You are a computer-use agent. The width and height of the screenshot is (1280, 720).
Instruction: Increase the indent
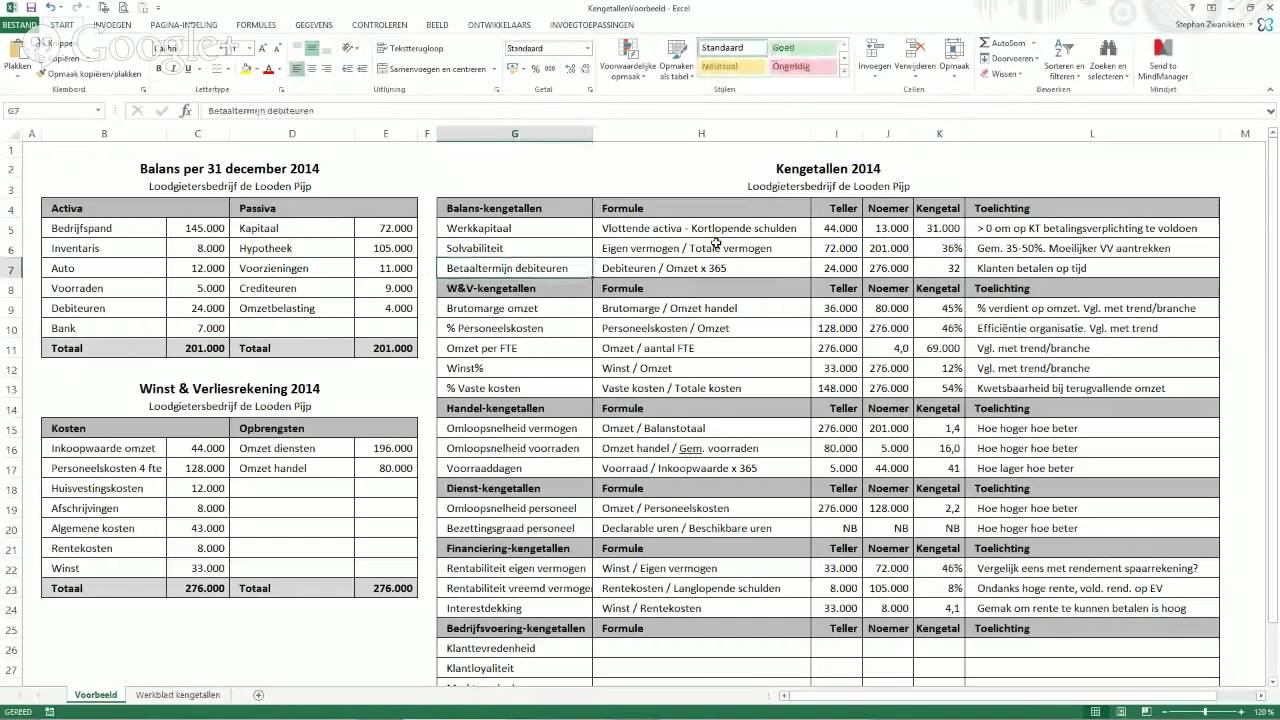point(362,69)
